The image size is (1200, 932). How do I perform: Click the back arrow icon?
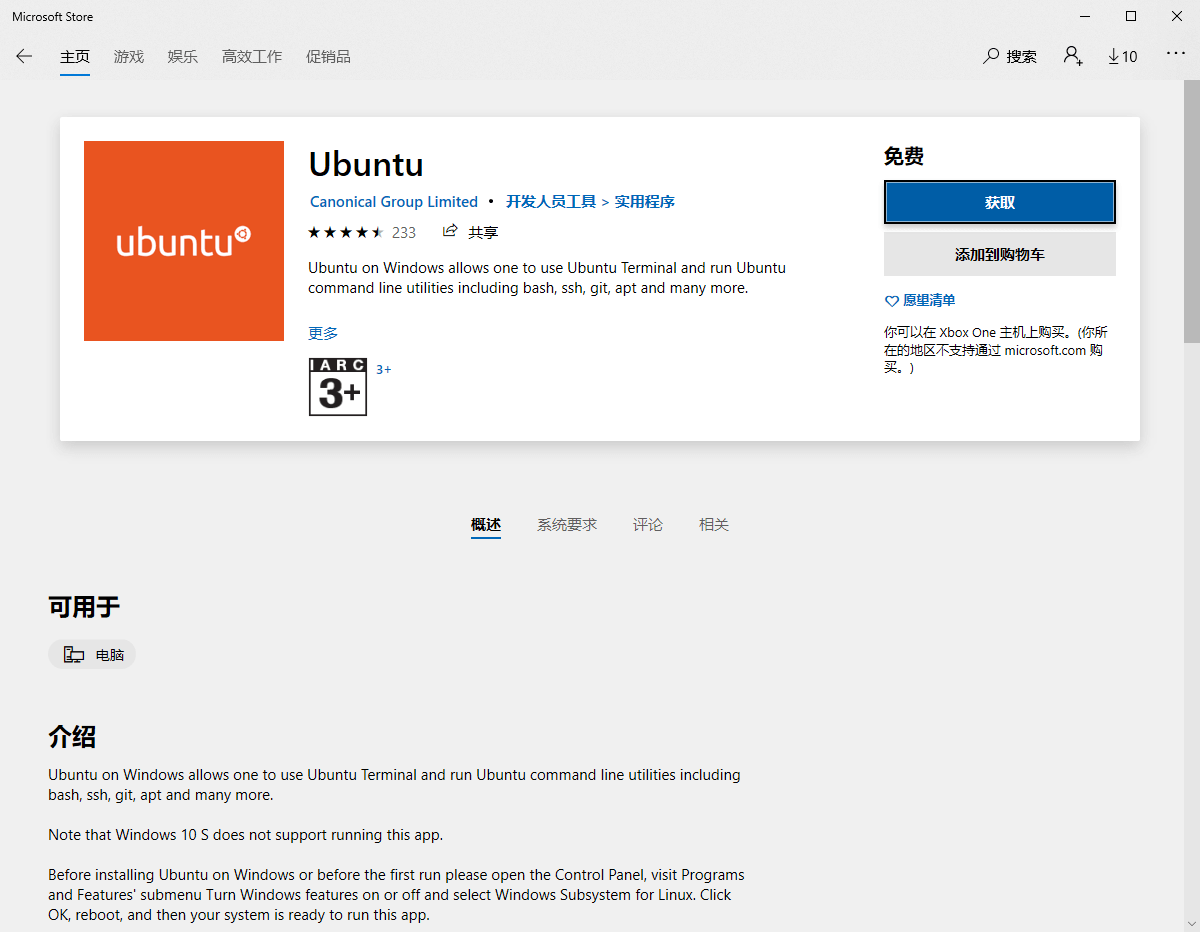click(24, 57)
